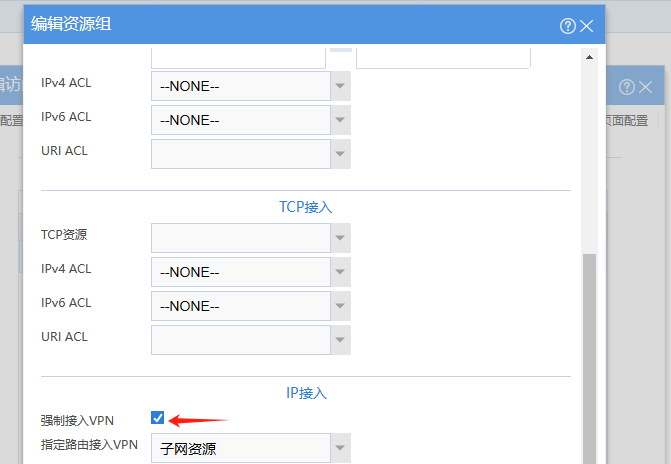Click the dialog's vertical scrollbar thumb

[590, 350]
